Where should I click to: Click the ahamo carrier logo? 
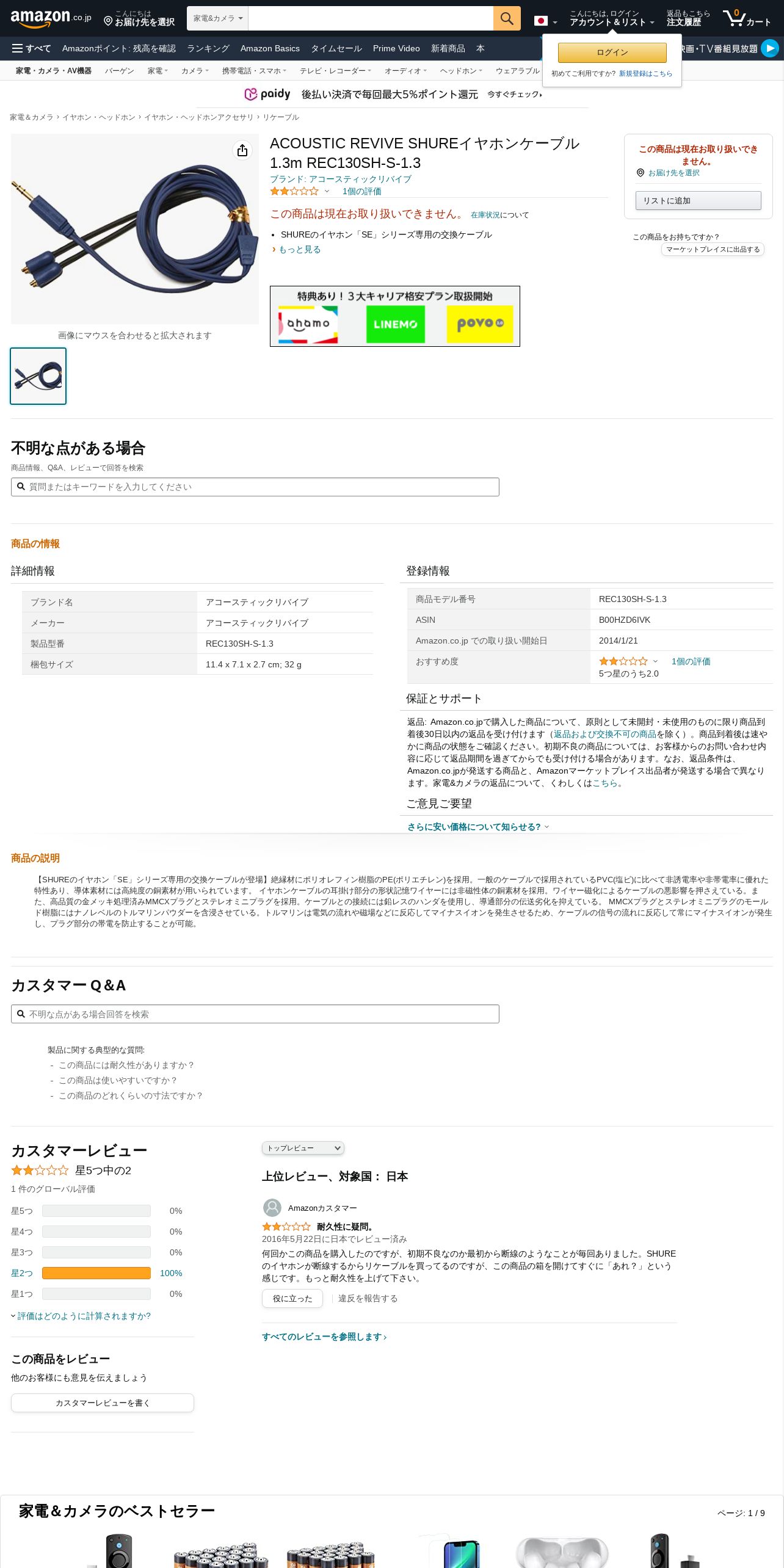point(308,324)
